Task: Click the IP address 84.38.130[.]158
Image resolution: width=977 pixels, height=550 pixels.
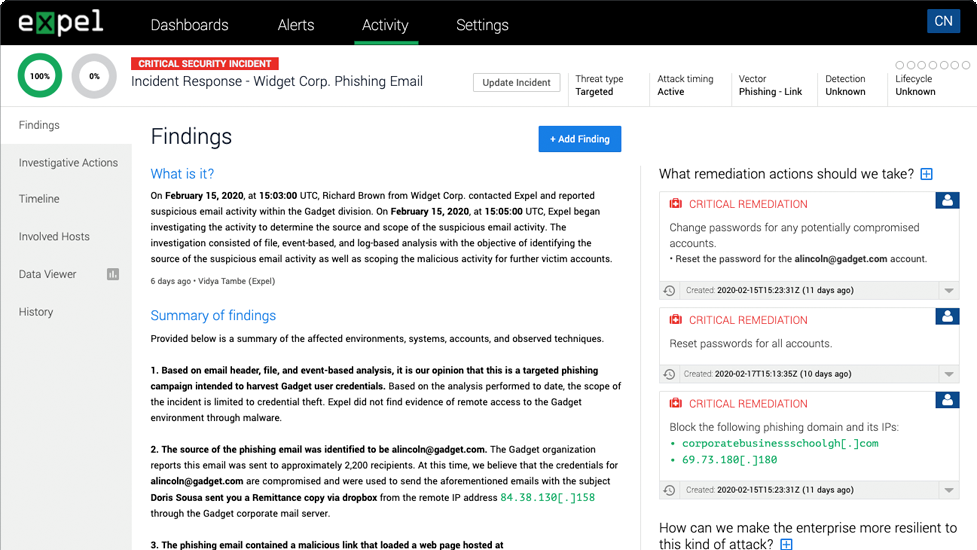Action: click(547, 497)
